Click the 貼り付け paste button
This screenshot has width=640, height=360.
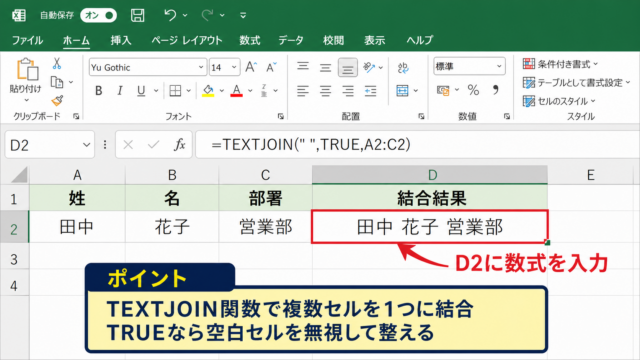[x=26, y=75]
